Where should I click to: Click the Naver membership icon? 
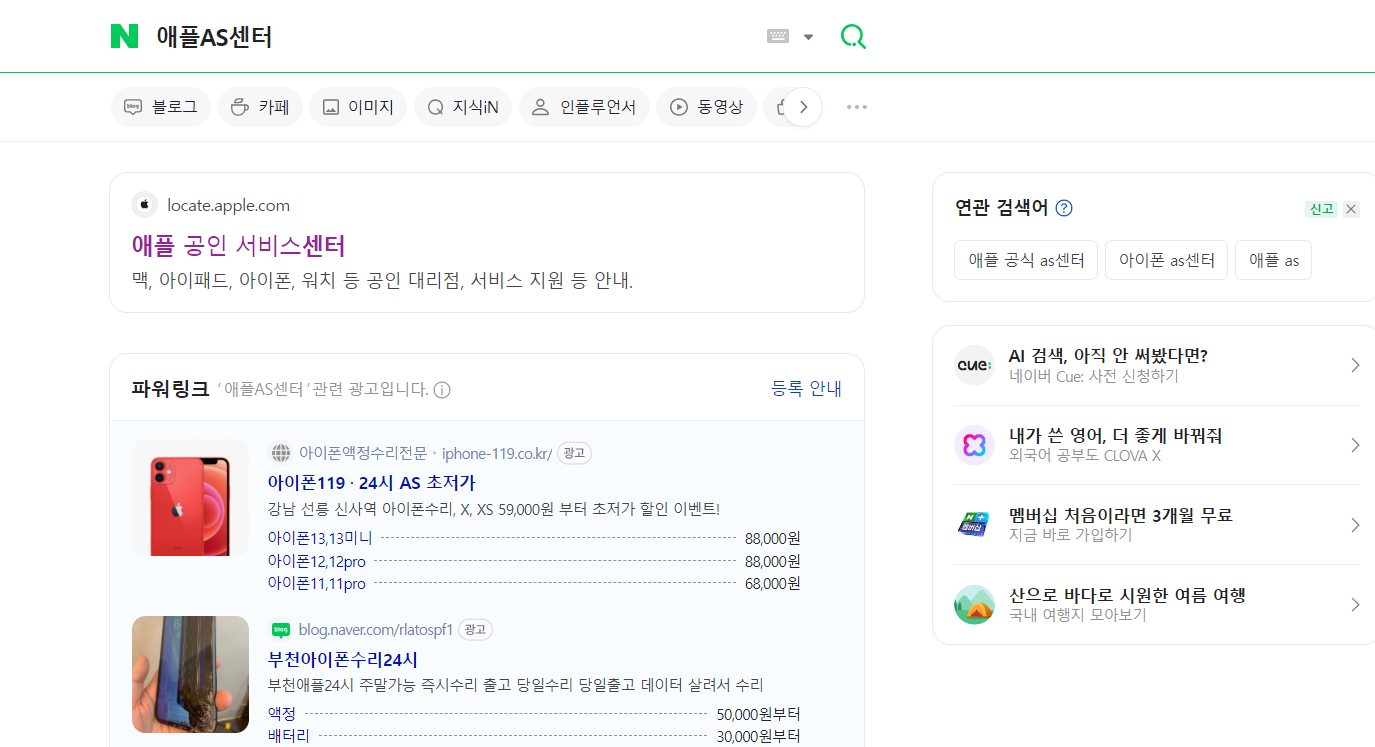tap(974, 525)
